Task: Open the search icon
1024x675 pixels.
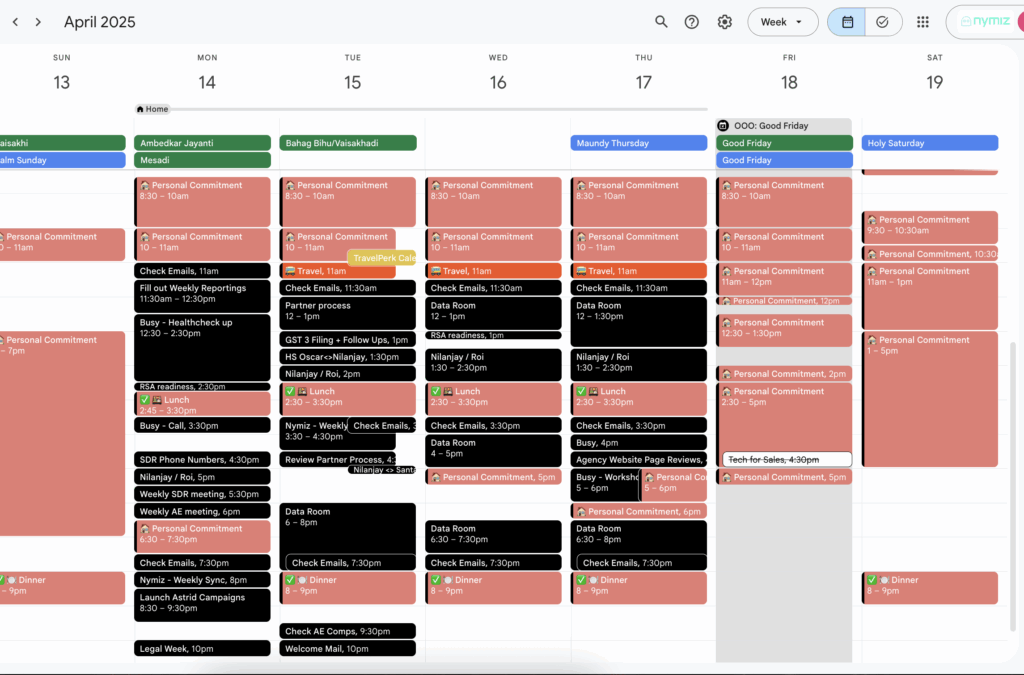Action: [x=661, y=21]
